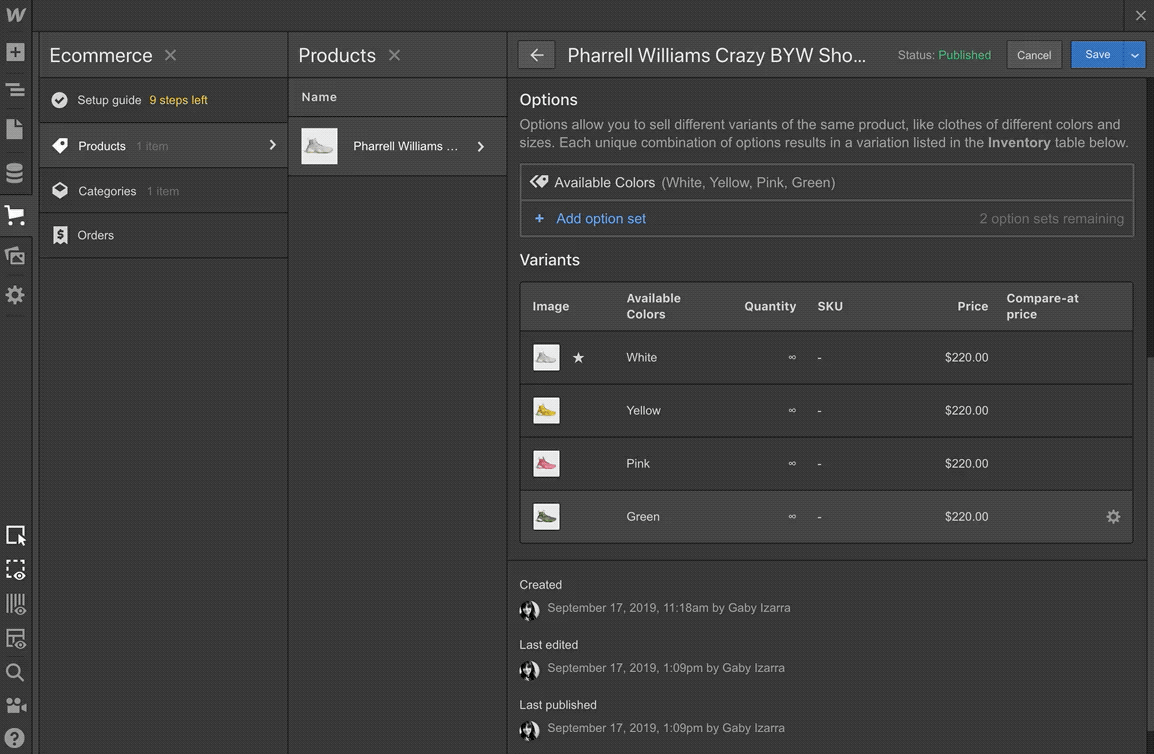Click the Cancel button
The height and width of the screenshot is (754, 1154).
click(1034, 55)
